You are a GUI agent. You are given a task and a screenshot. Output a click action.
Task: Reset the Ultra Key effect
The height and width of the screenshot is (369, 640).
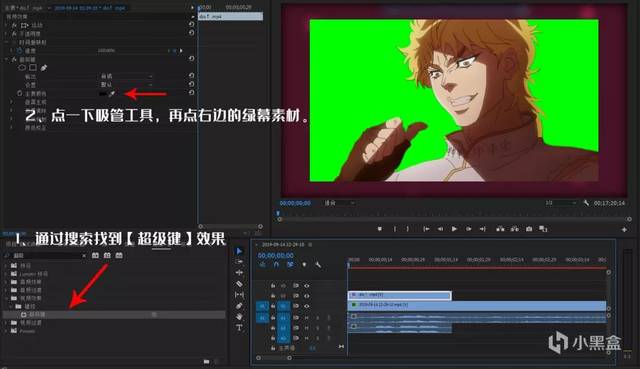click(191, 59)
